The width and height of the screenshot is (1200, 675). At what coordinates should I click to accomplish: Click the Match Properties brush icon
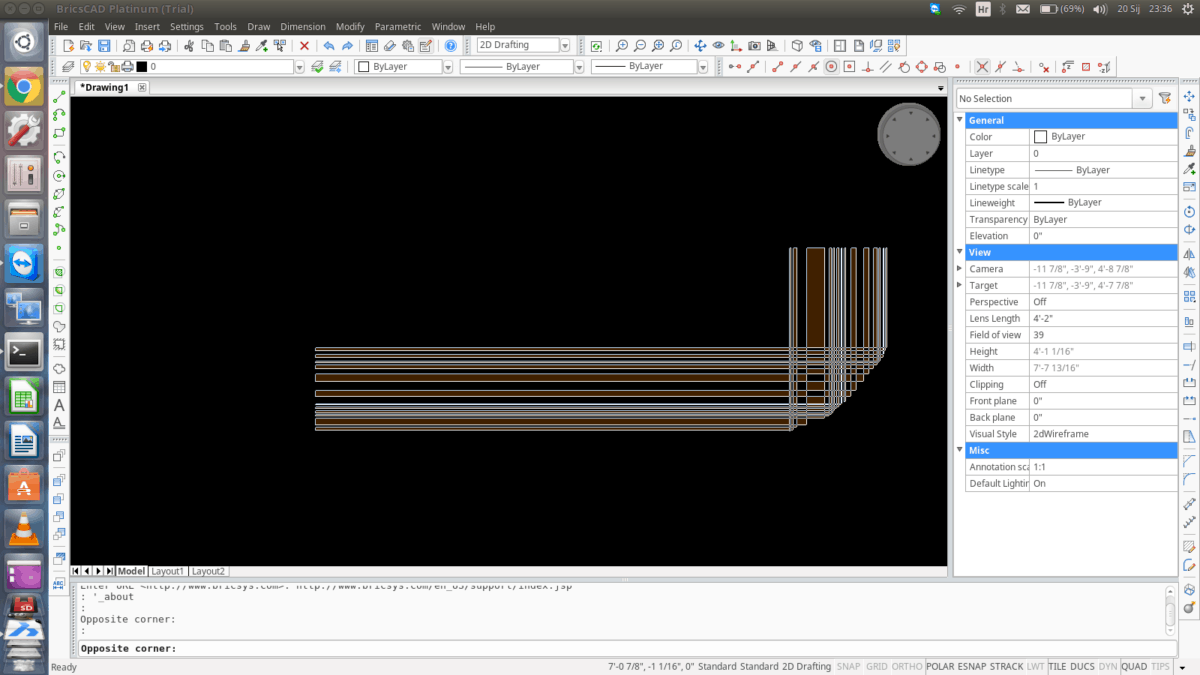coord(244,46)
